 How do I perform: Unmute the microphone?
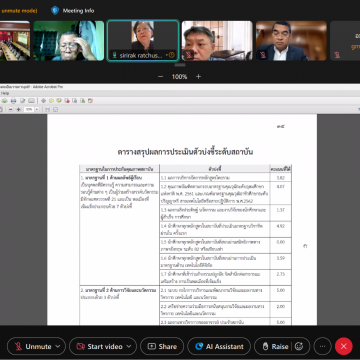[33, 346]
